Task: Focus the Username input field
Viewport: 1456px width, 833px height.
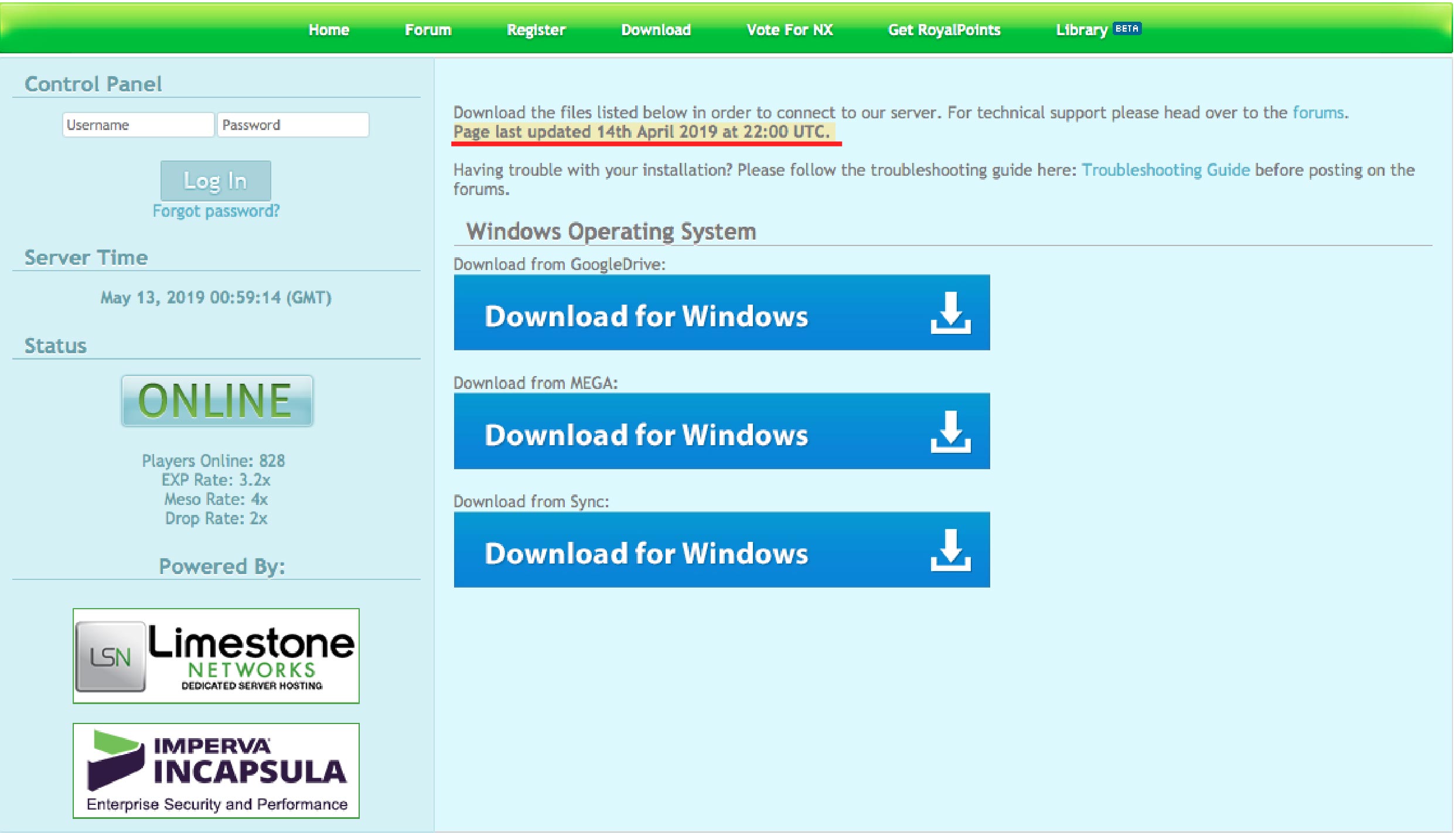Action: click(138, 125)
